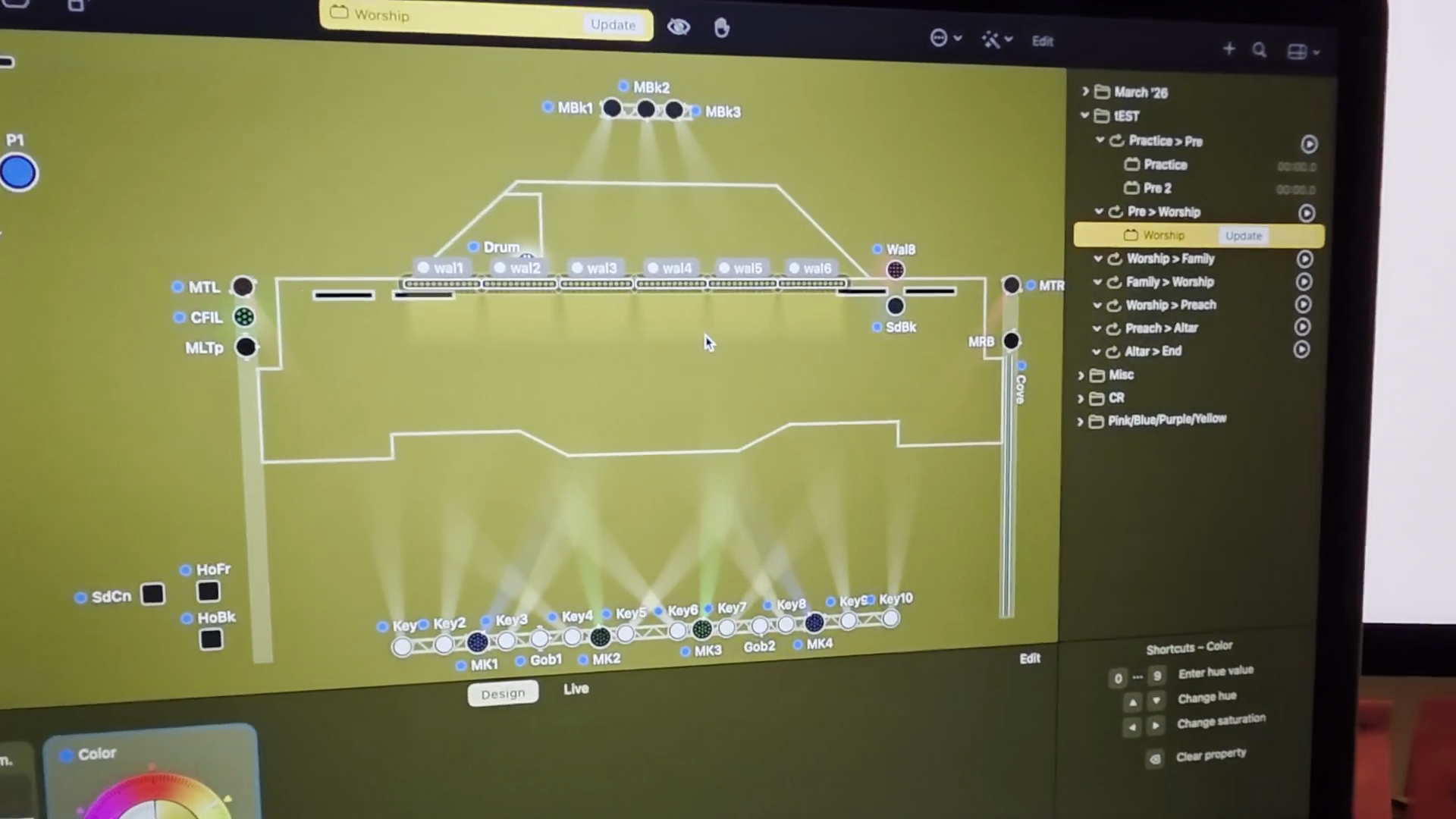Click the eye preview icon in toolbar
This screenshot has width=1456, height=819.
coord(678,28)
